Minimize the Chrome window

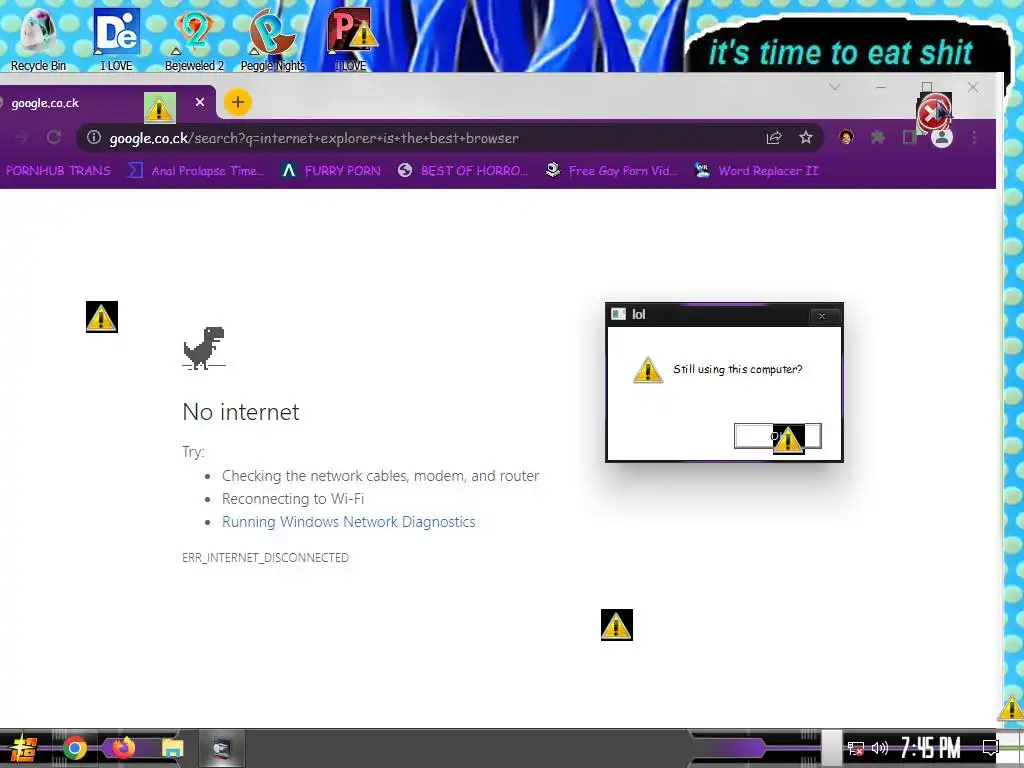[881, 87]
